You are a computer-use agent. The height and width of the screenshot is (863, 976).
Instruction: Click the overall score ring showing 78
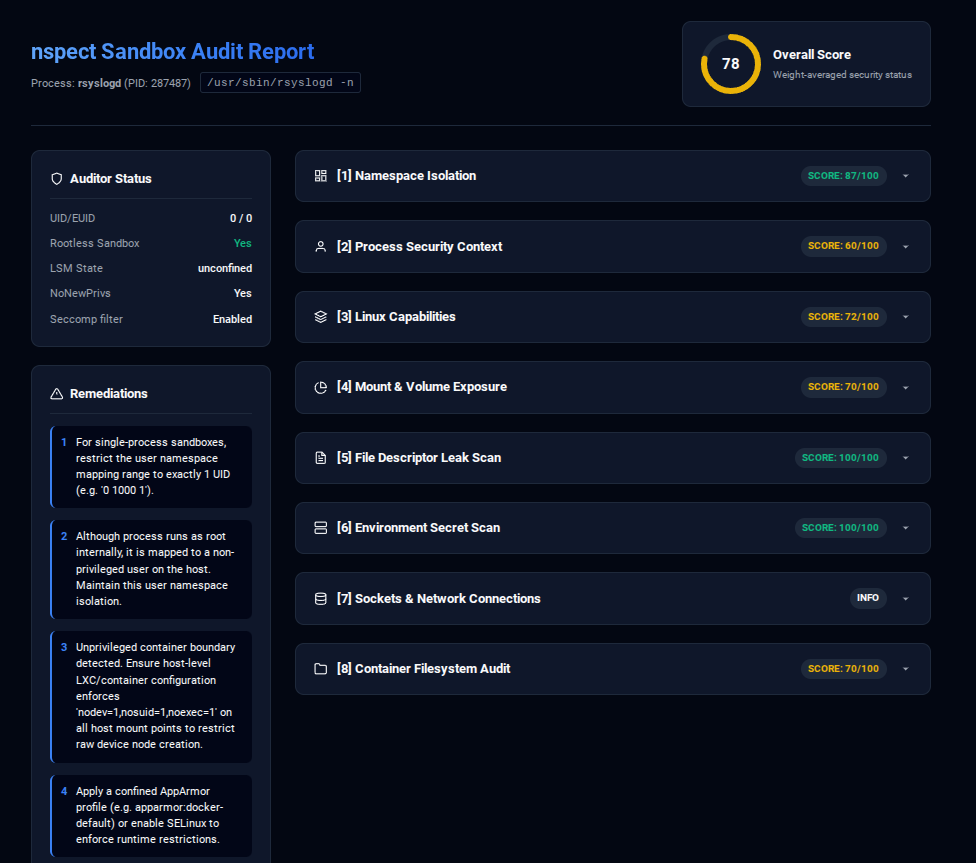pyautogui.click(x=731, y=64)
